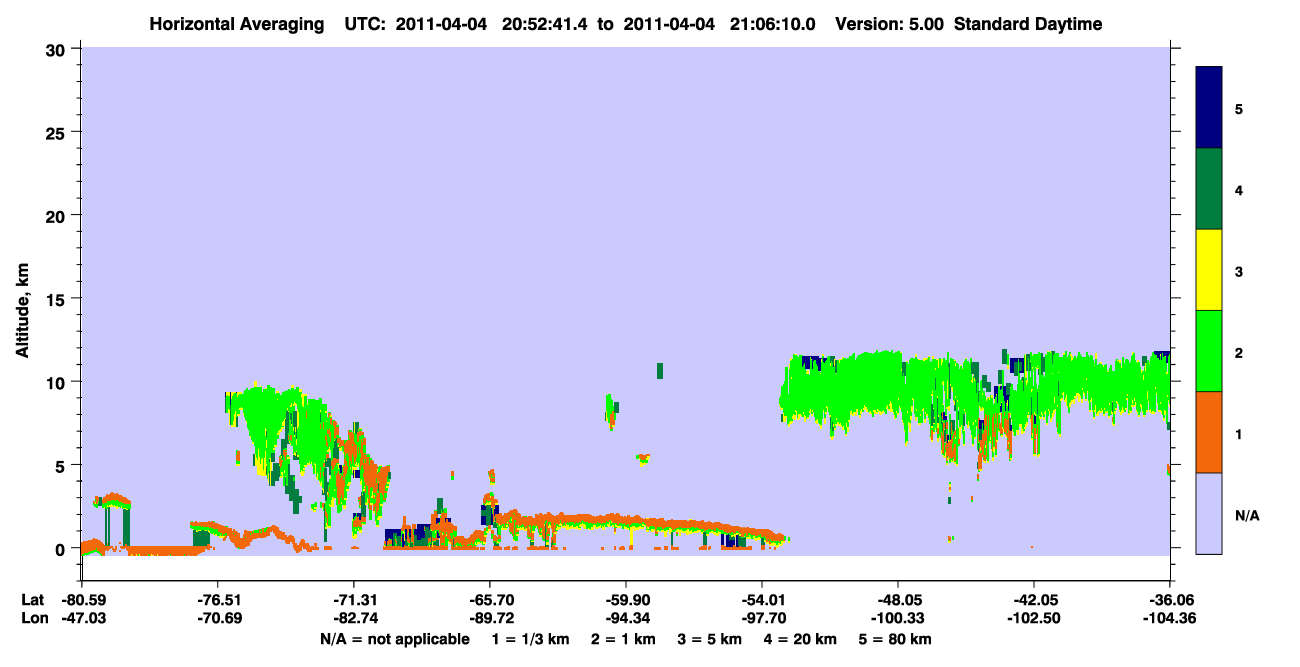This screenshot has height=667, width=1300.
Task: Click the colorbar label 2
Action: [1239, 351]
